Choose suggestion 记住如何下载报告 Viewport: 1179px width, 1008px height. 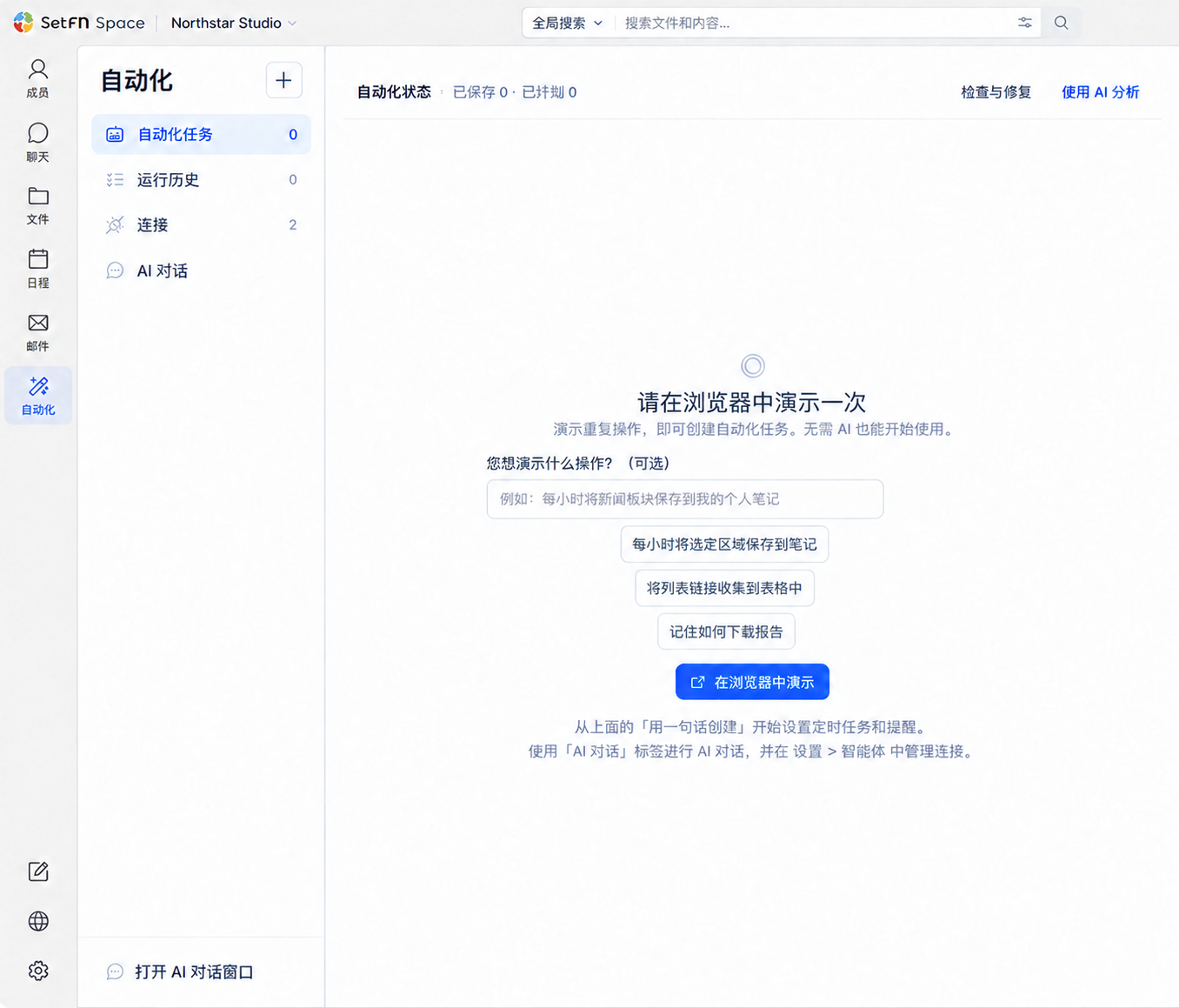click(726, 631)
